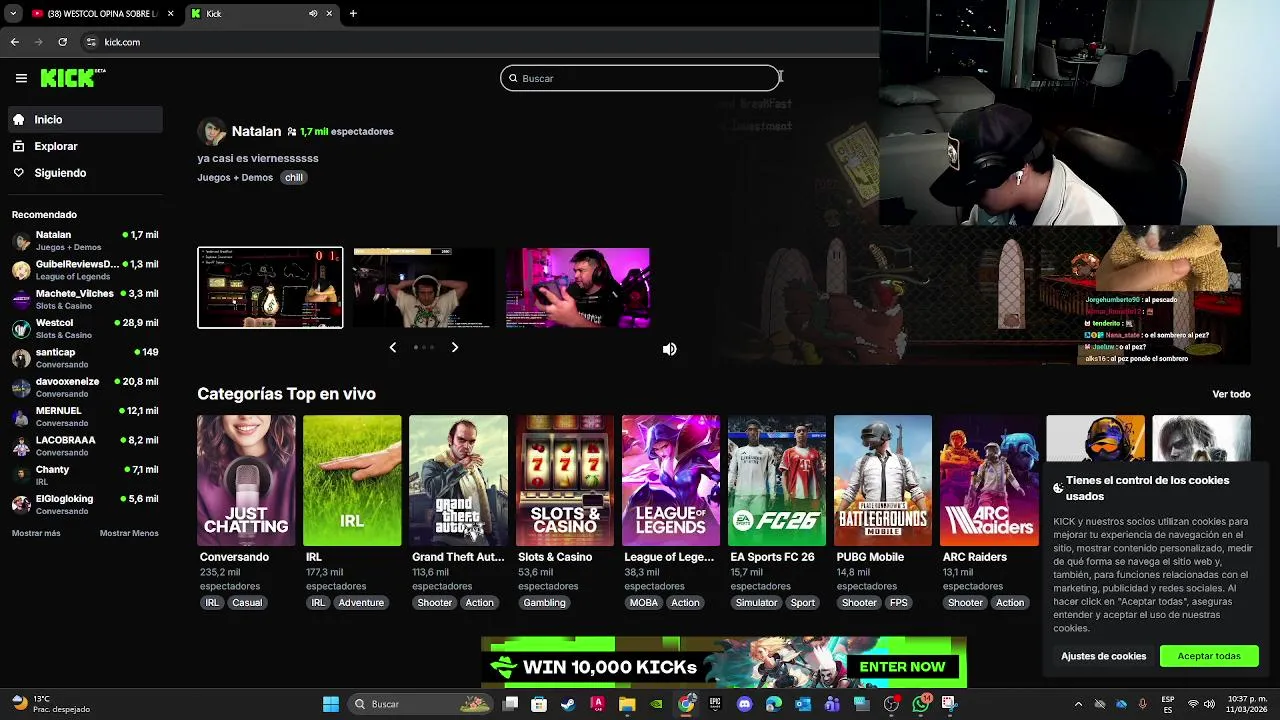The height and width of the screenshot is (720, 1280).
Task: Open Steam from taskbar
Action: pyautogui.click(x=568, y=704)
